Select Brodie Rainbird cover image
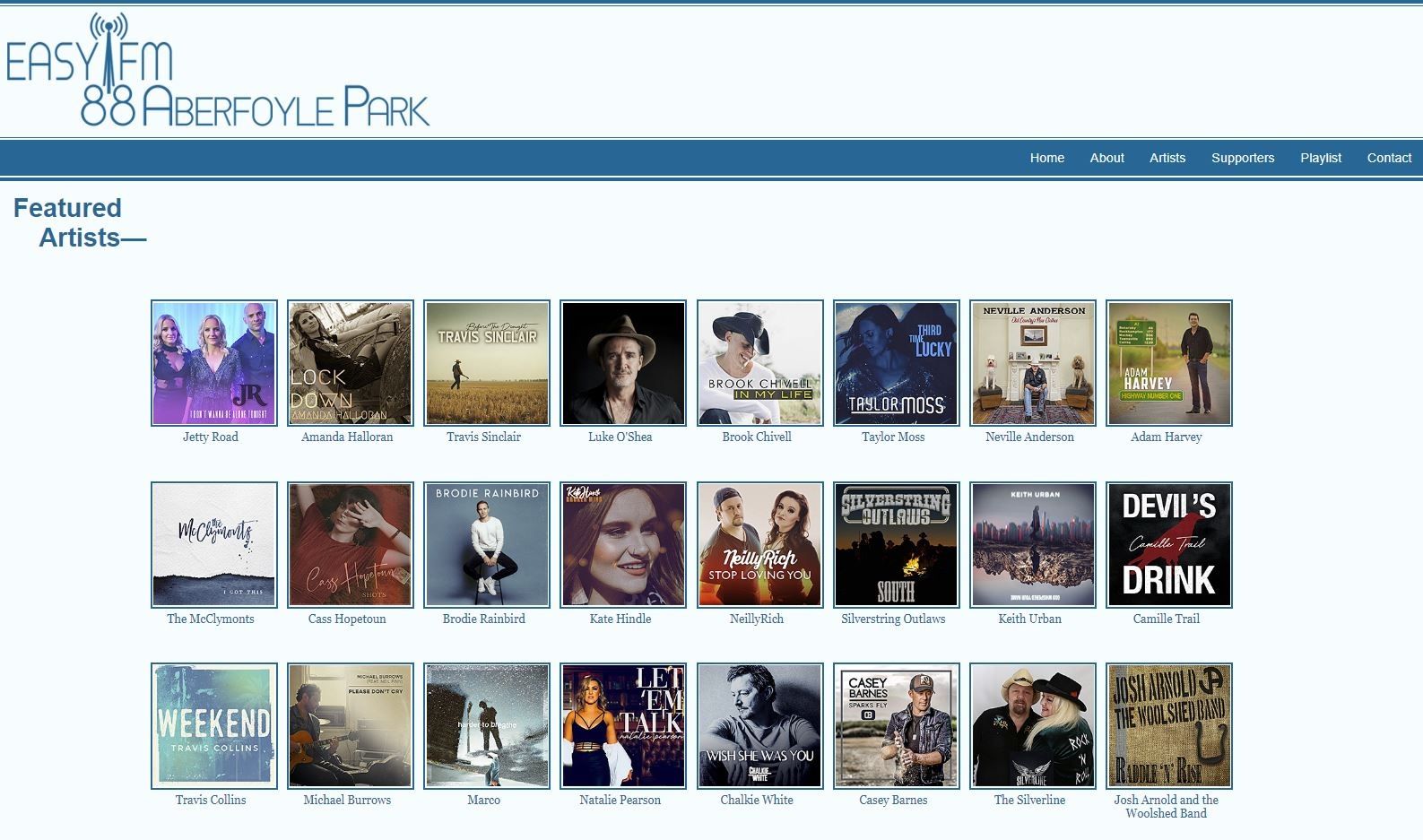The height and width of the screenshot is (840, 1423). click(x=487, y=545)
